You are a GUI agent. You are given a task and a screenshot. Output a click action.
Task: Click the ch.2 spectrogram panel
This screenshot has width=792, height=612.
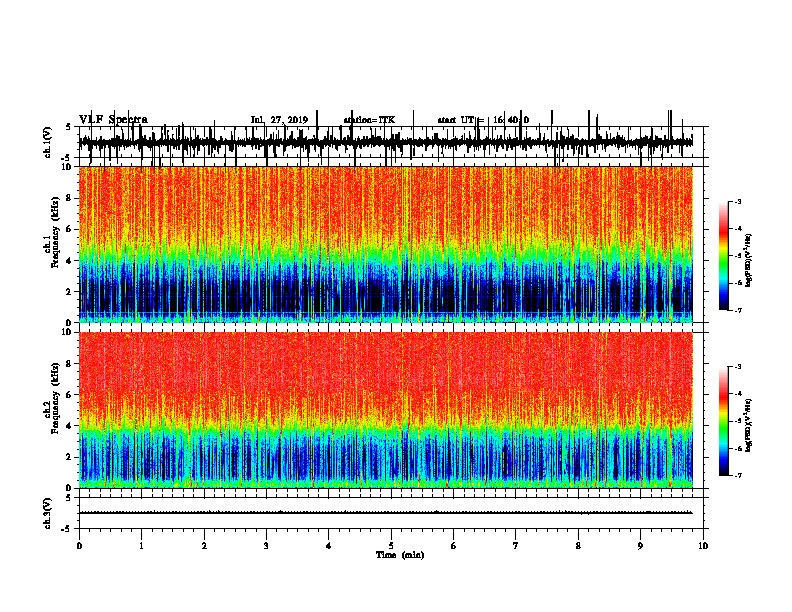click(386, 410)
